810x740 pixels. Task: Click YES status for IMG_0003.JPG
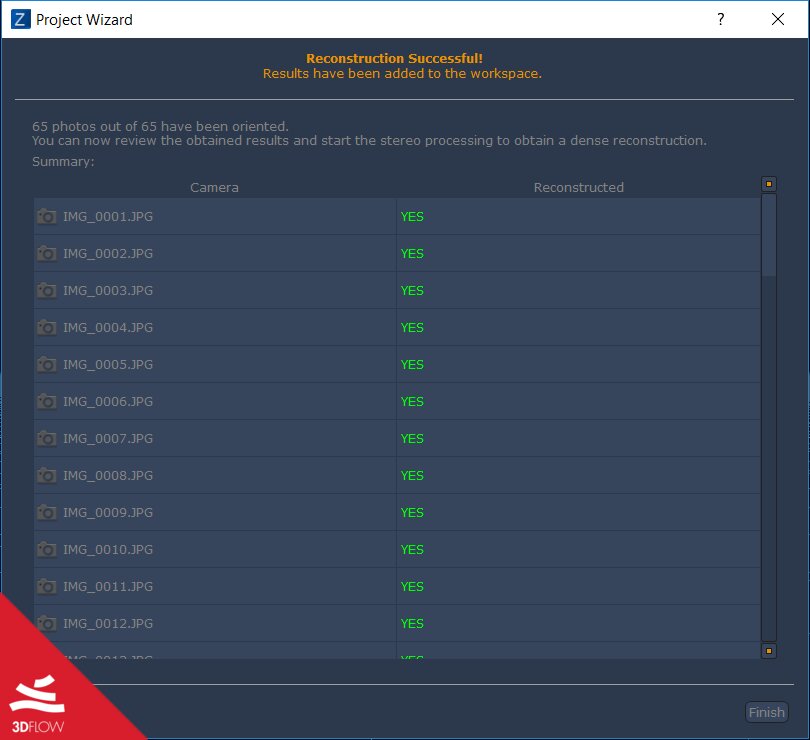click(x=412, y=290)
